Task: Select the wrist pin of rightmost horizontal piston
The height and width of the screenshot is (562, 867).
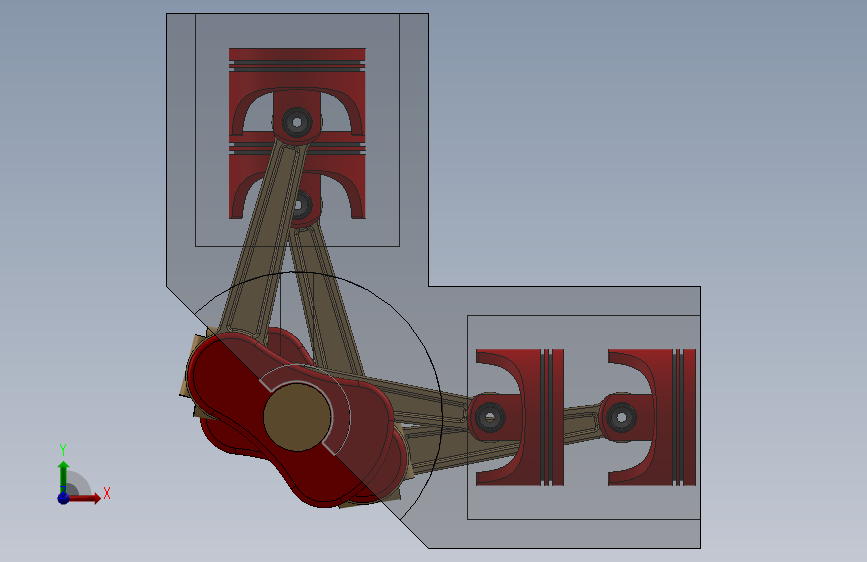Action: [x=621, y=417]
